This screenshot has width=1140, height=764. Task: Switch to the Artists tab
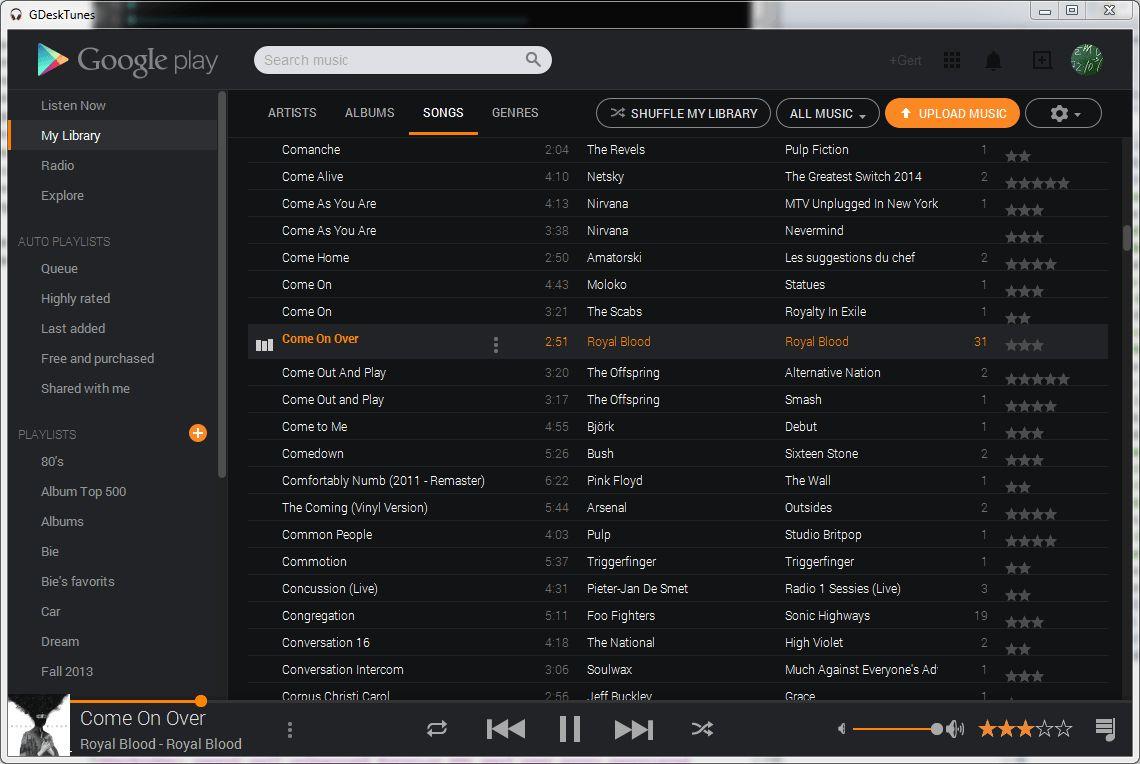tap(292, 113)
